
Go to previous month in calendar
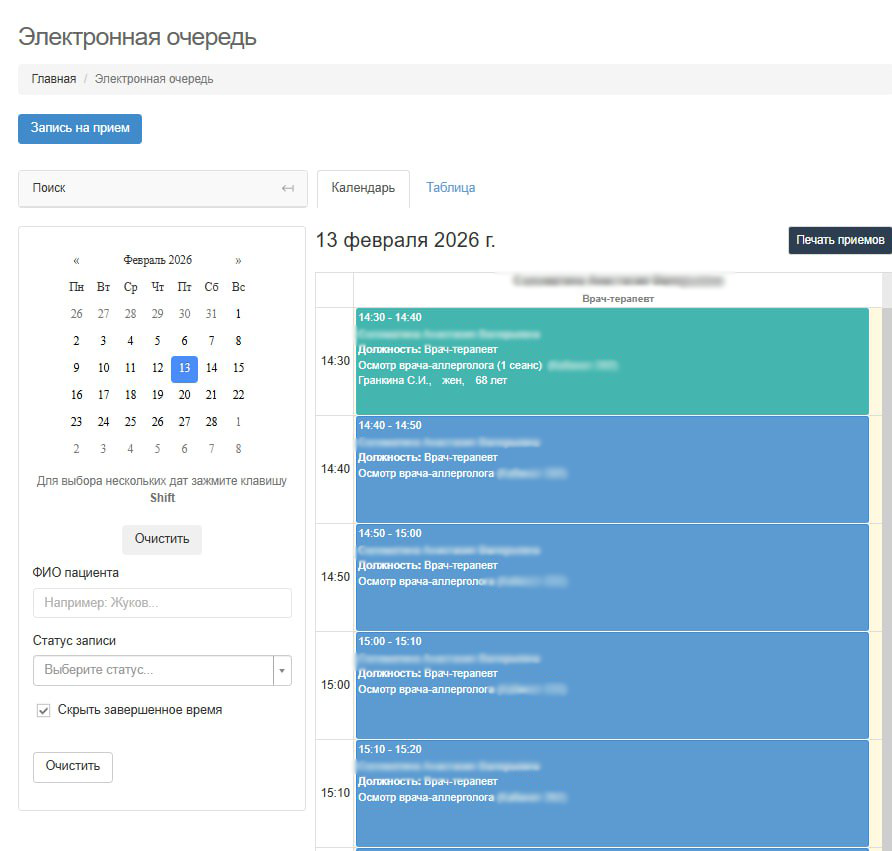pyautogui.click(x=76, y=260)
